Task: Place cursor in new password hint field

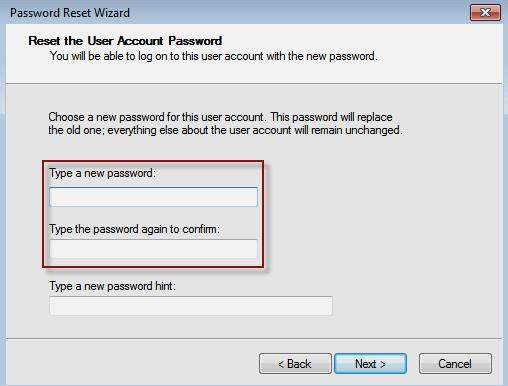Action: pyautogui.click(x=191, y=306)
